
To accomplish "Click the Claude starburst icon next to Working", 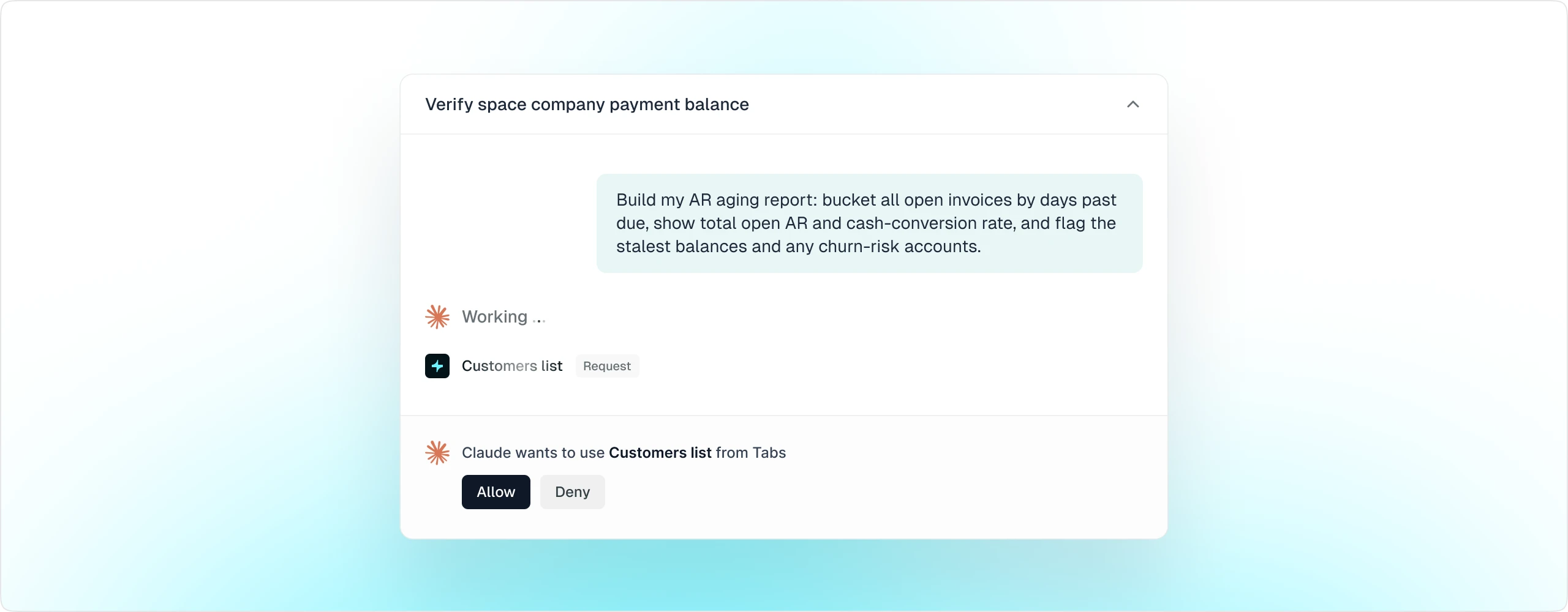I will click(437, 317).
